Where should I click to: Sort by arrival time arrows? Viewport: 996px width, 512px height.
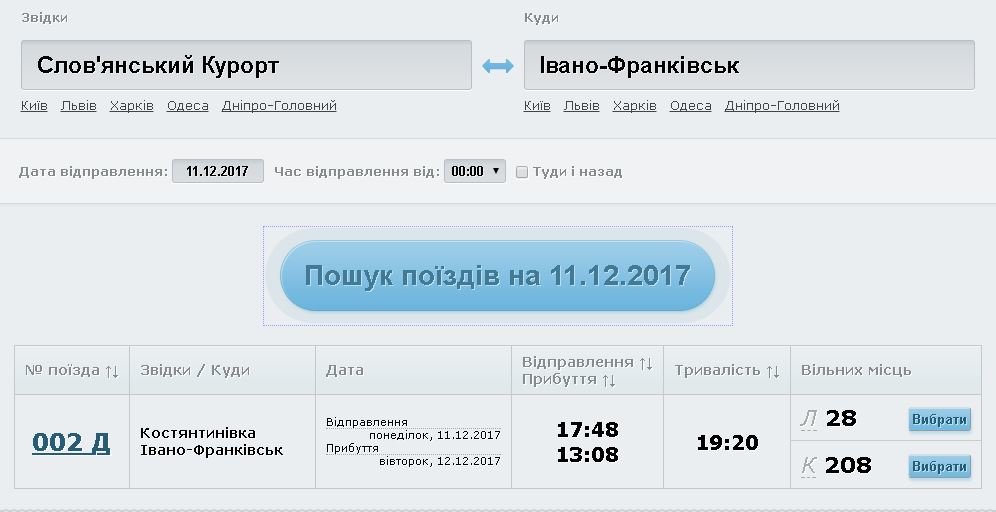[x=608, y=381]
